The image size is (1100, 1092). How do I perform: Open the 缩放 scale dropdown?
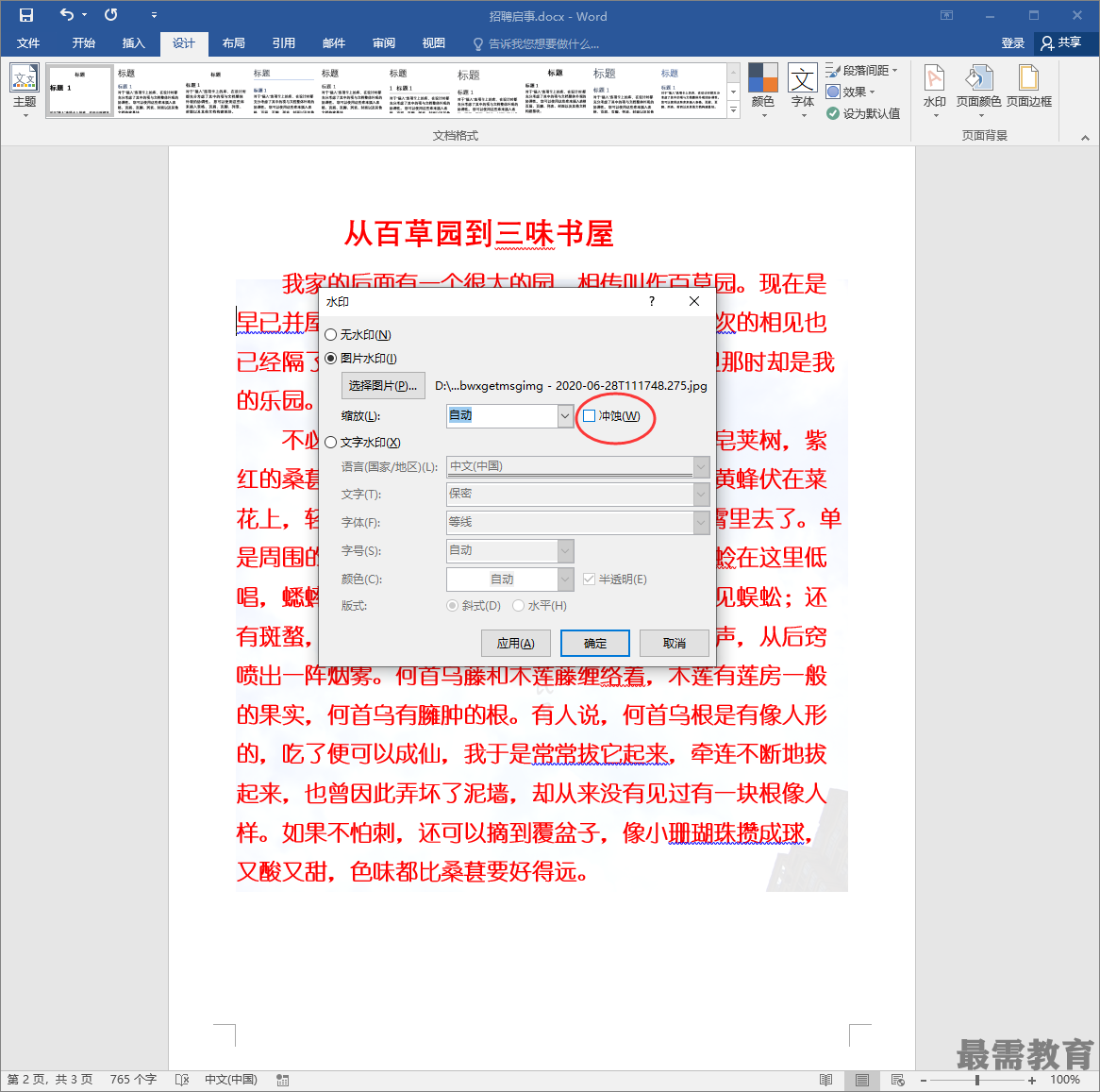(565, 415)
